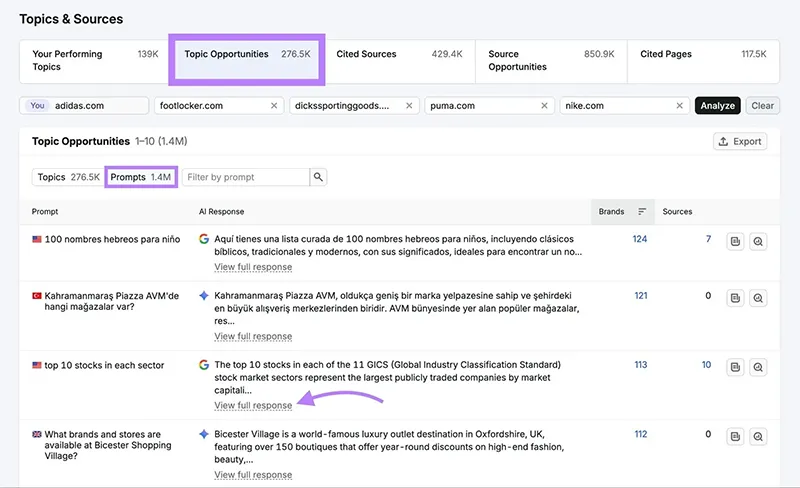Click the UK flag beside Bicester prompt

[x=37, y=434]
